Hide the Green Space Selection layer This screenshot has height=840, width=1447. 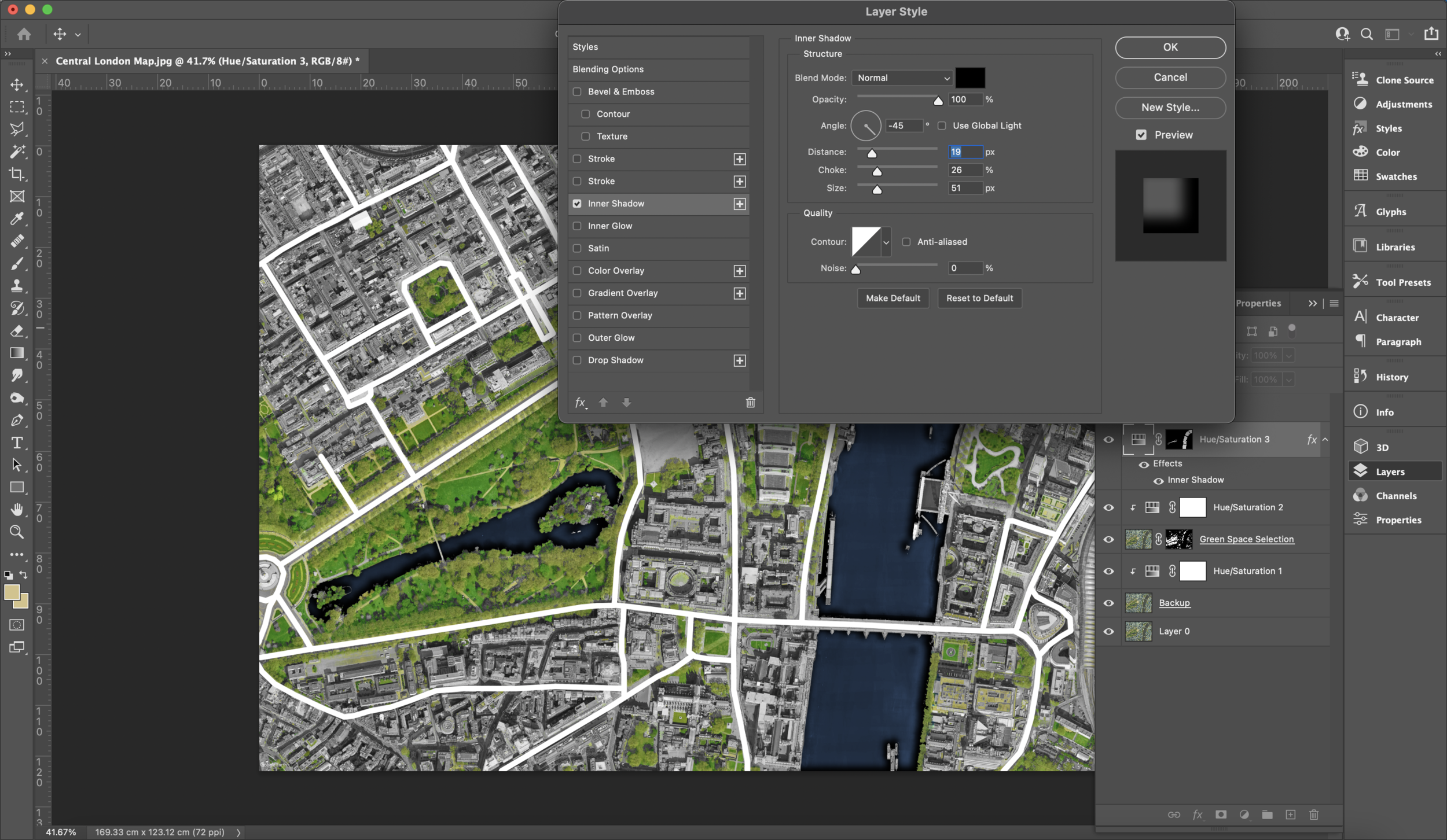(x=1108, y=539)
